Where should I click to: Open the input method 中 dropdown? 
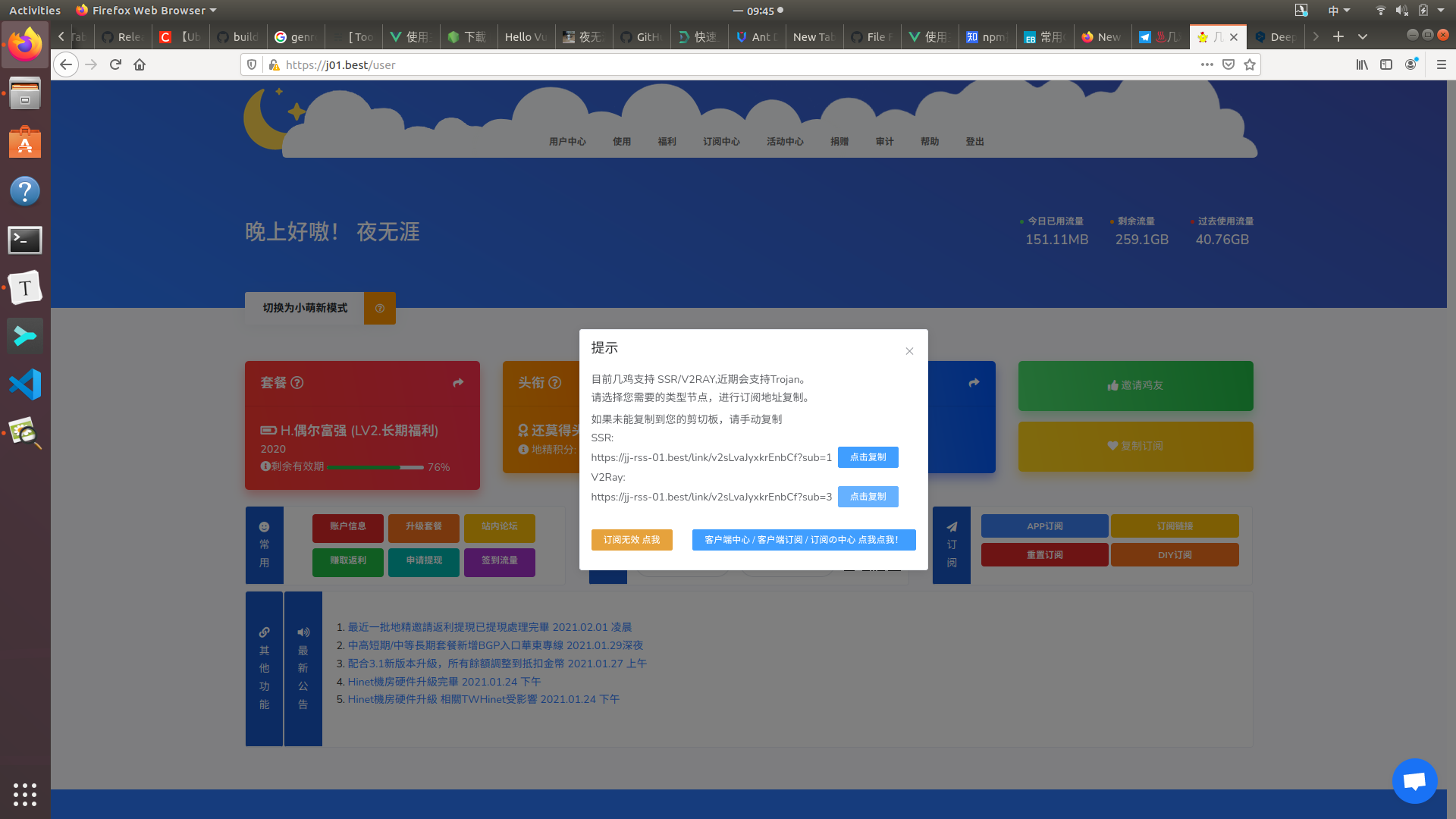(x=1338, y=11)
